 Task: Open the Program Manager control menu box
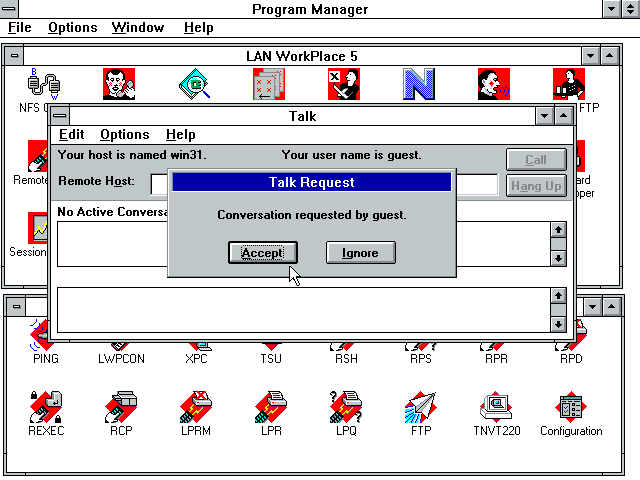click(x=9, y=9)
